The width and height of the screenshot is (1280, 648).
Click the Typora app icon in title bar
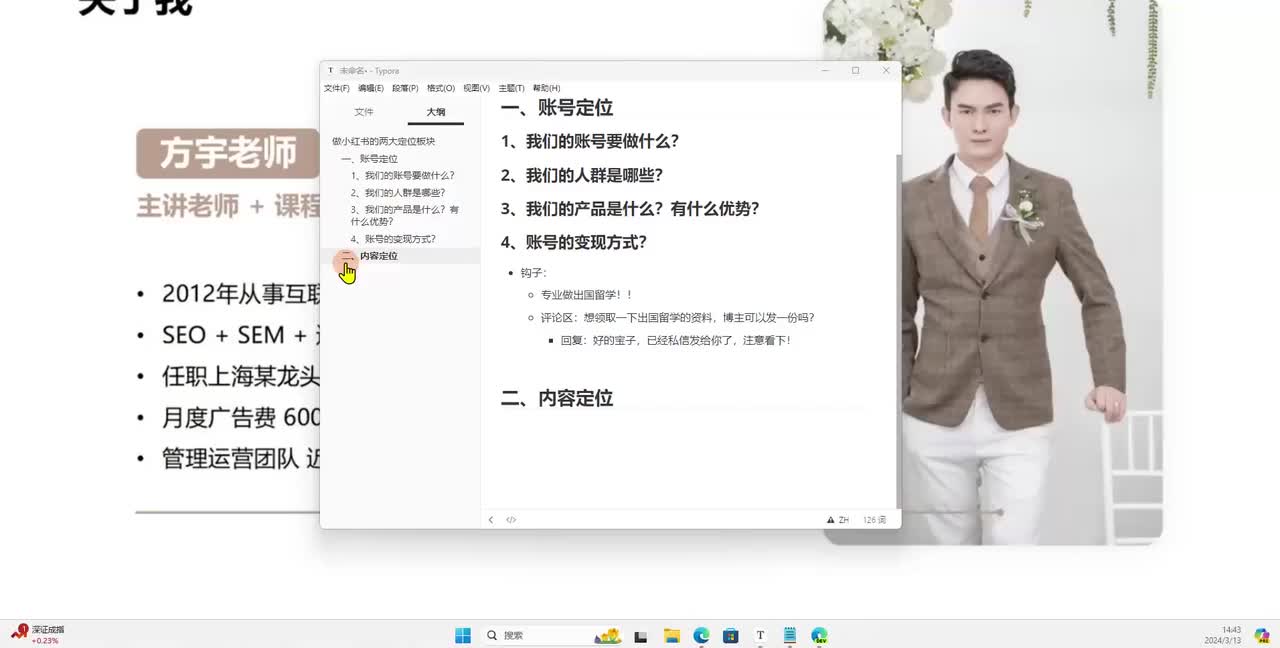330,71
